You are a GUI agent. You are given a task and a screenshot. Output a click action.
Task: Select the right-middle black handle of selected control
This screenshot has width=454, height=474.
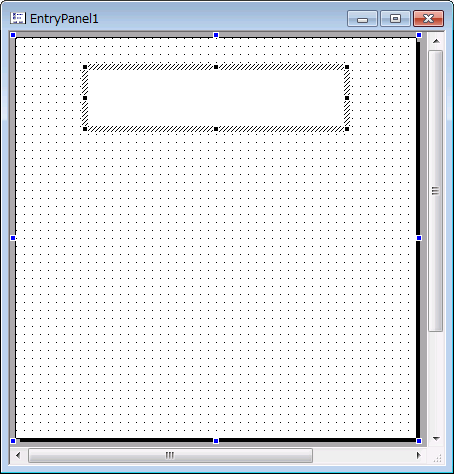point(347,98)
